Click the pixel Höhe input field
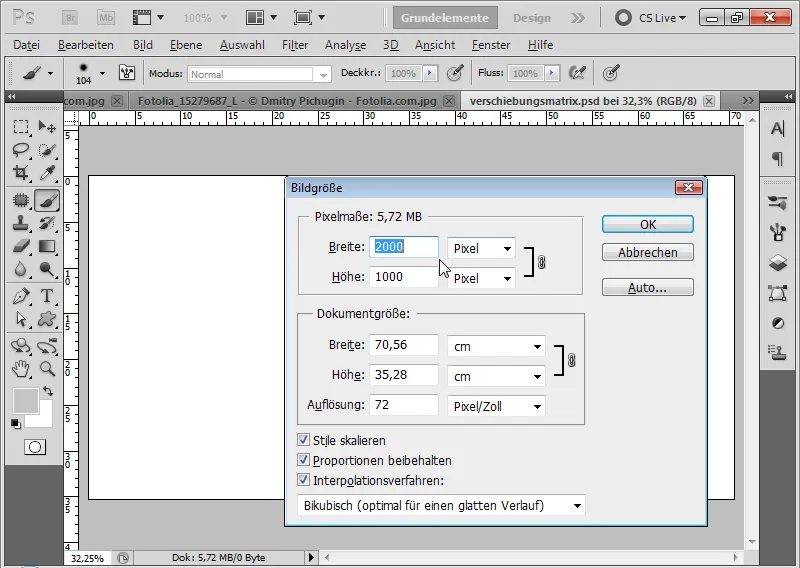The image size is (800, 568). click(404, 277)
